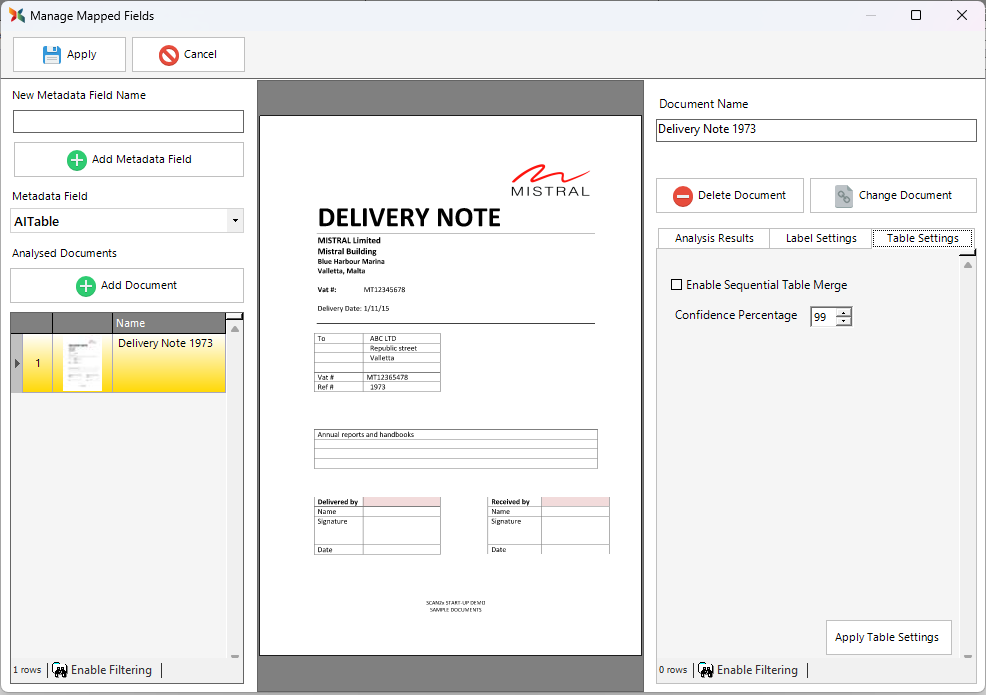Click the New Metadata Field Name input
The image size is (986, 695).
pos(128,122)
